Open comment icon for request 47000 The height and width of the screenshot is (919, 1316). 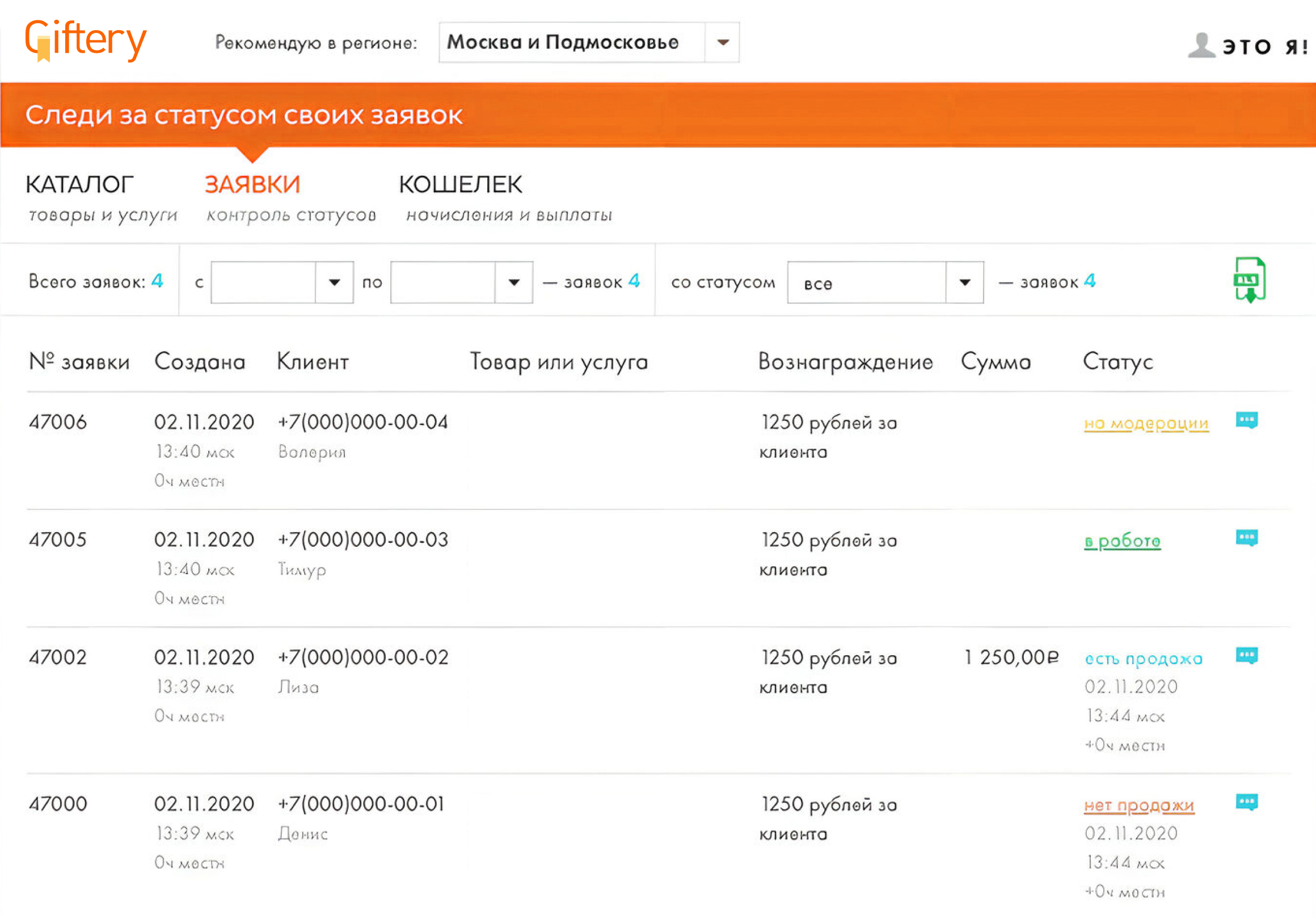(1247, 802)
